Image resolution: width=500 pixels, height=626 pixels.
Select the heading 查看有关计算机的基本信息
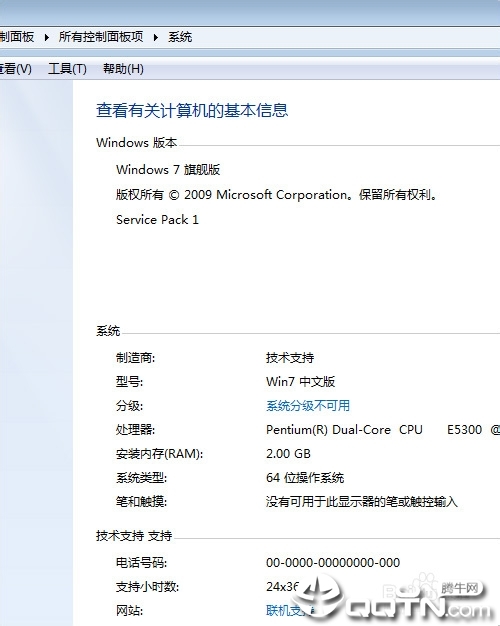[x=192, y=110]
